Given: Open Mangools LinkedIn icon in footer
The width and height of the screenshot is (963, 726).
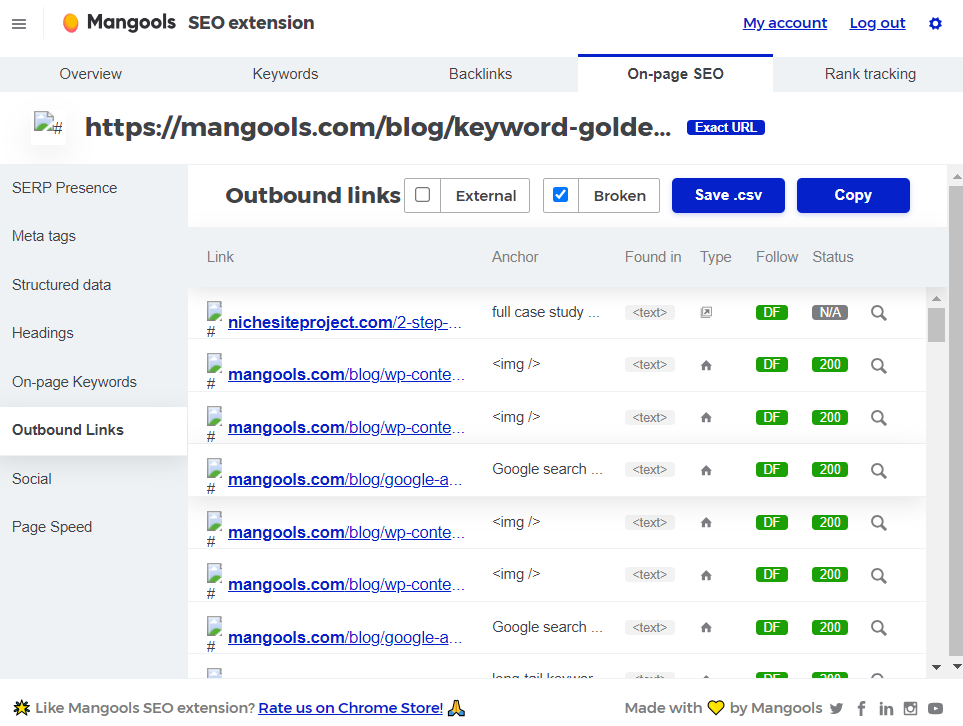Looking at the screenshot, I should pos(886,709).
